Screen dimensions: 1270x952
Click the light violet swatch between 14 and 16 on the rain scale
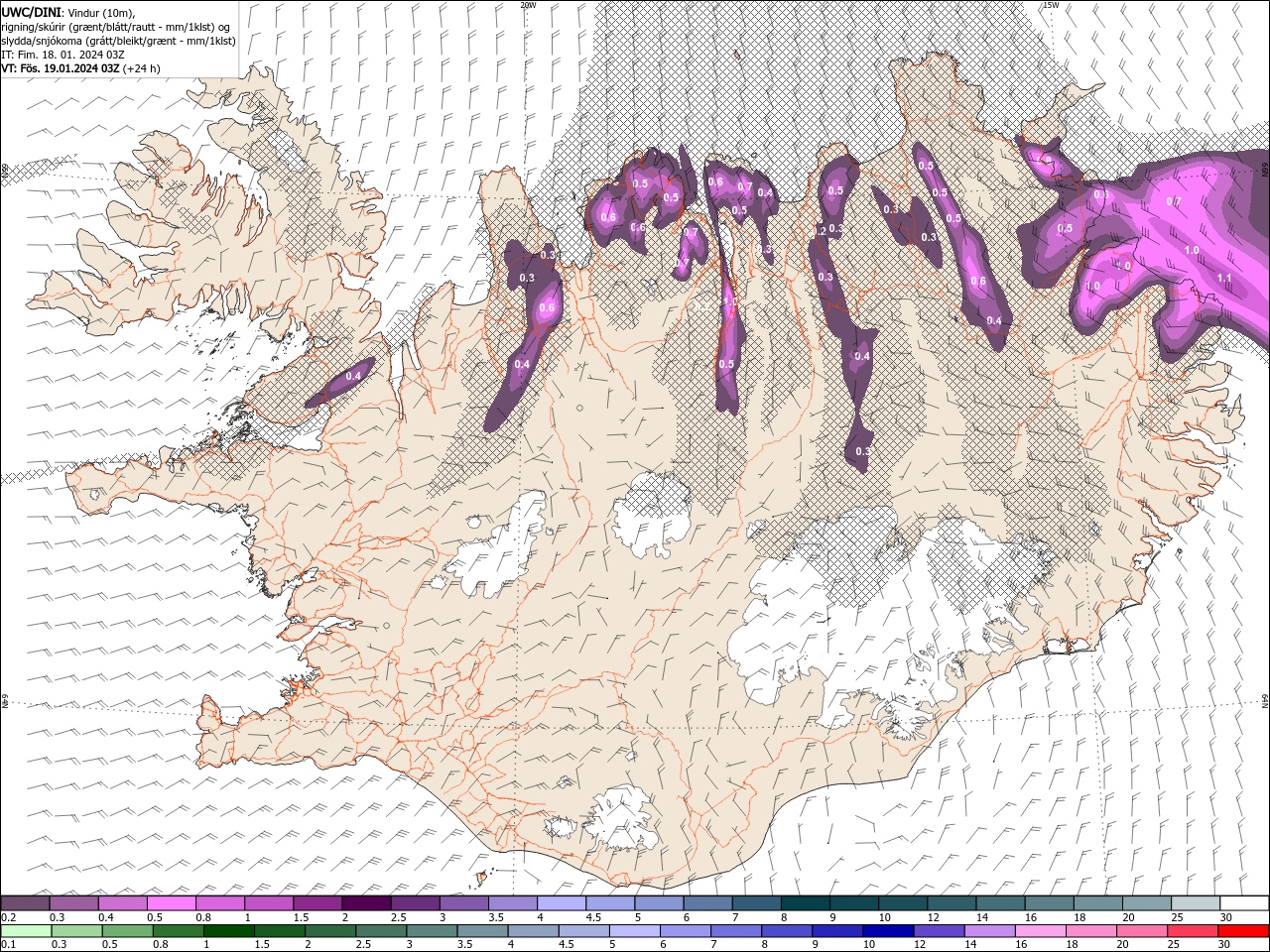pos(989,931)
